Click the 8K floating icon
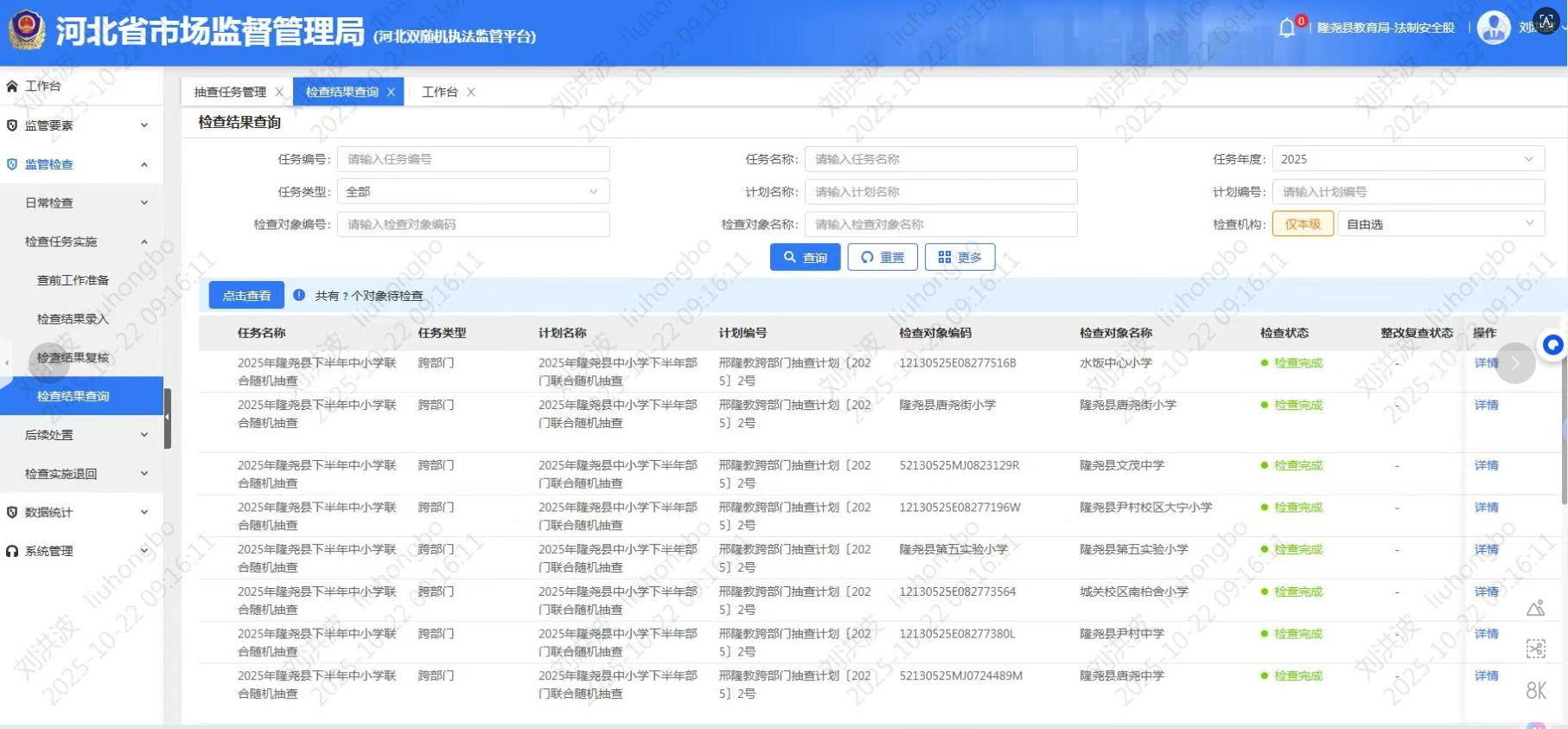 [x=1536, y=690]
